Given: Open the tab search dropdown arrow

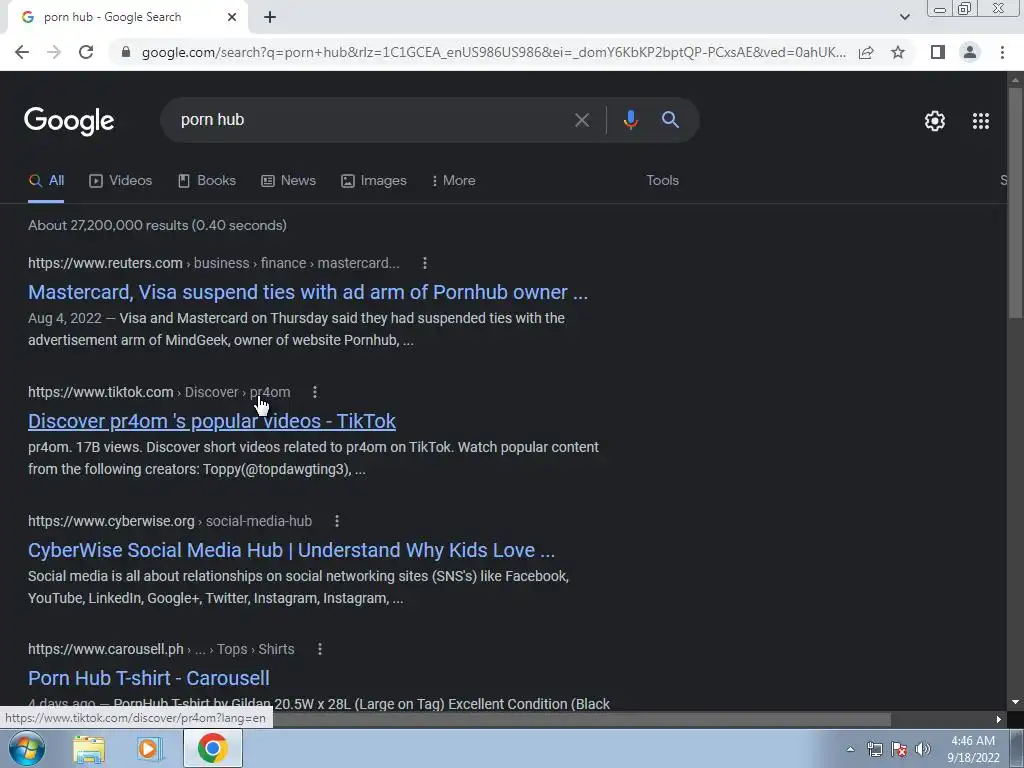Looking at the screenshot, I should 904,17.
